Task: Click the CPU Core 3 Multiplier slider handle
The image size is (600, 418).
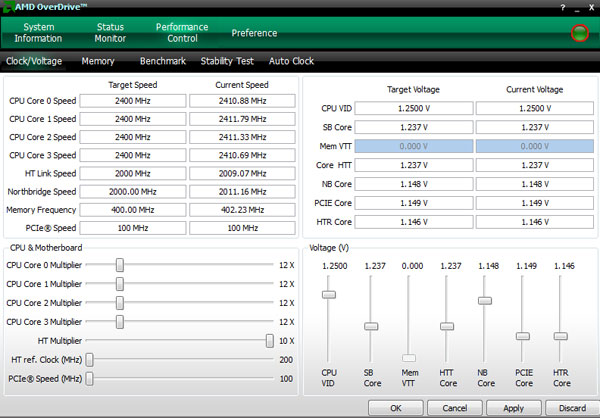Action: click(x=120, y=322)
